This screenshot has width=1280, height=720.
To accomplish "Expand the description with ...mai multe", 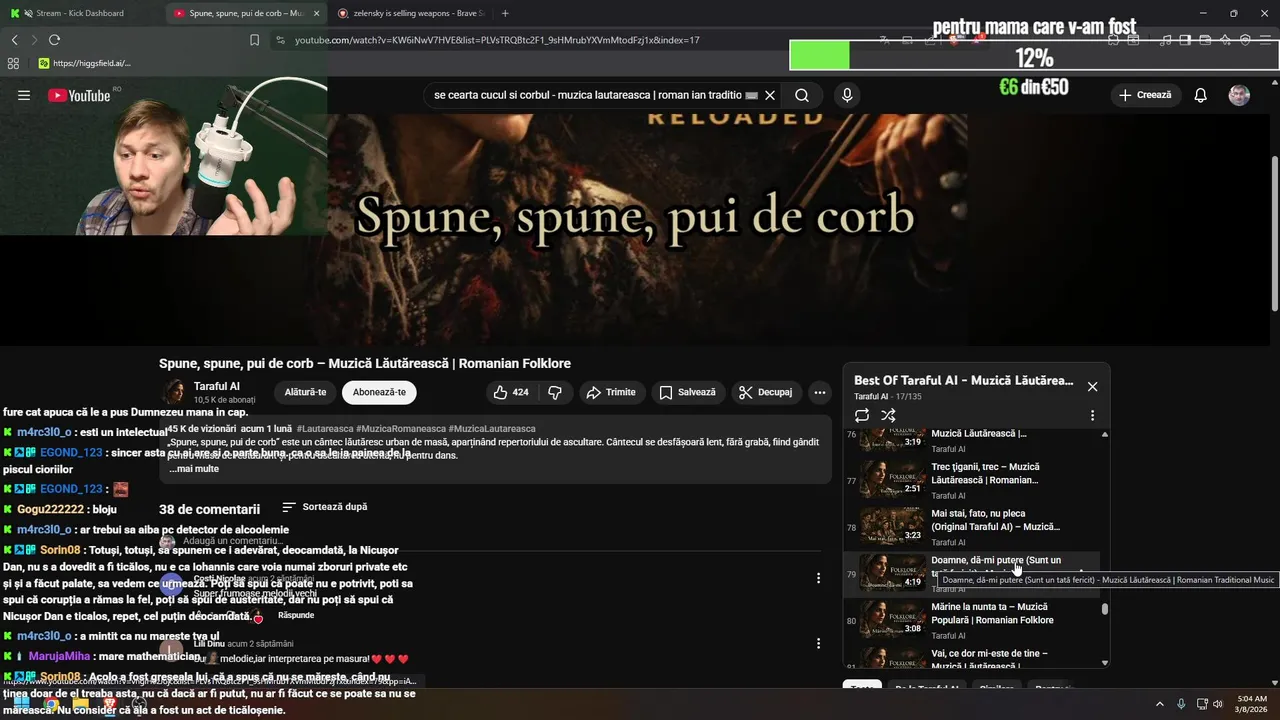I will [x=194, y=468].
